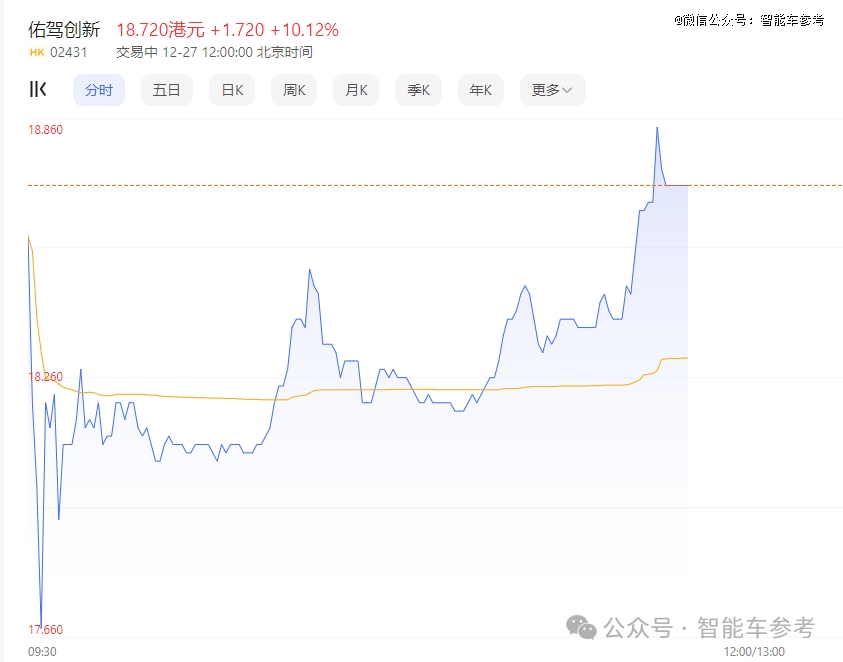Open the 周K weekly candlestick tab
843x662 pixels.
tap(294, 90)
